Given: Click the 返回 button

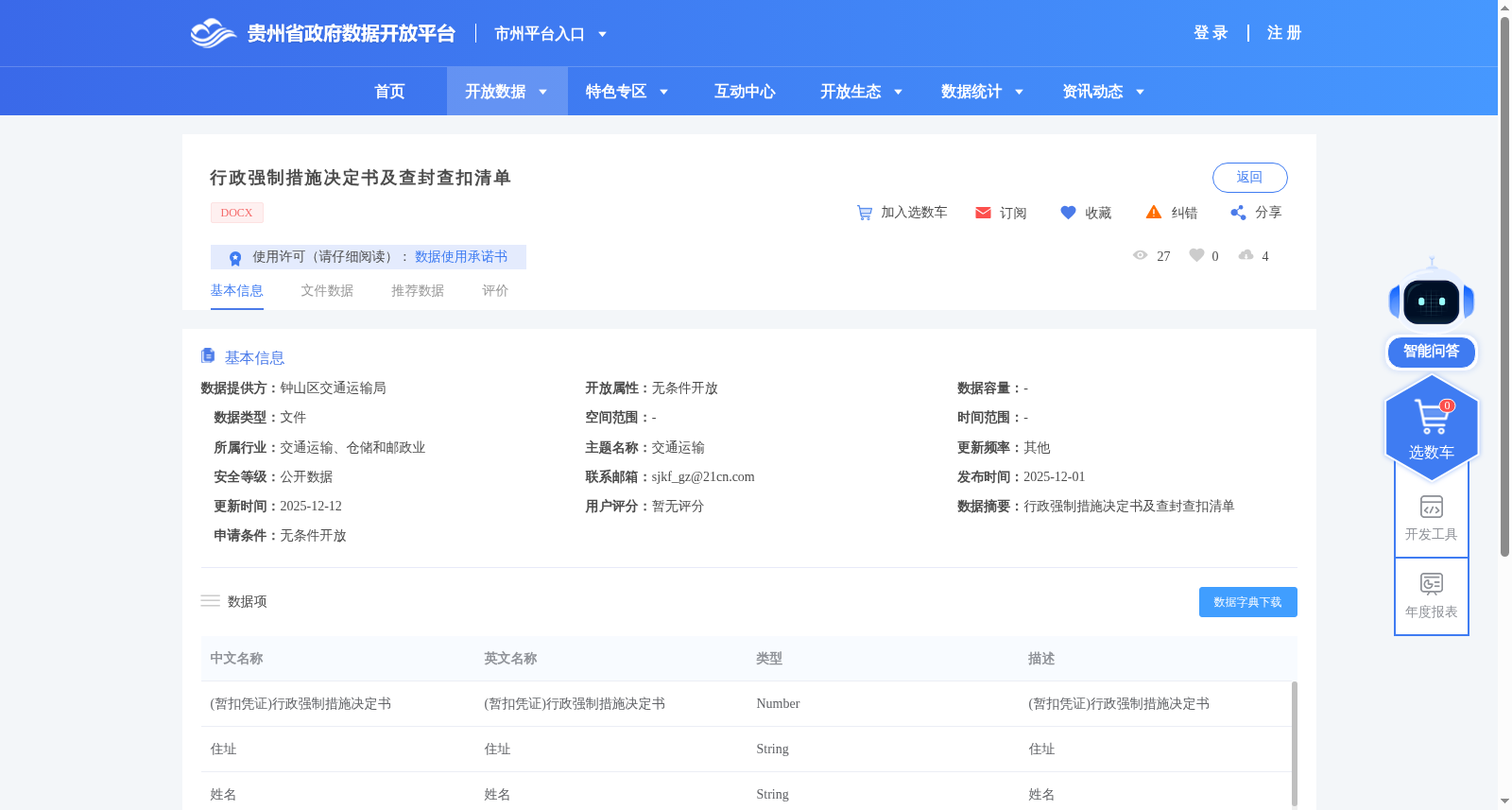Looking at the screenshot, I should pyautogui.click(x=1249, y=178).
